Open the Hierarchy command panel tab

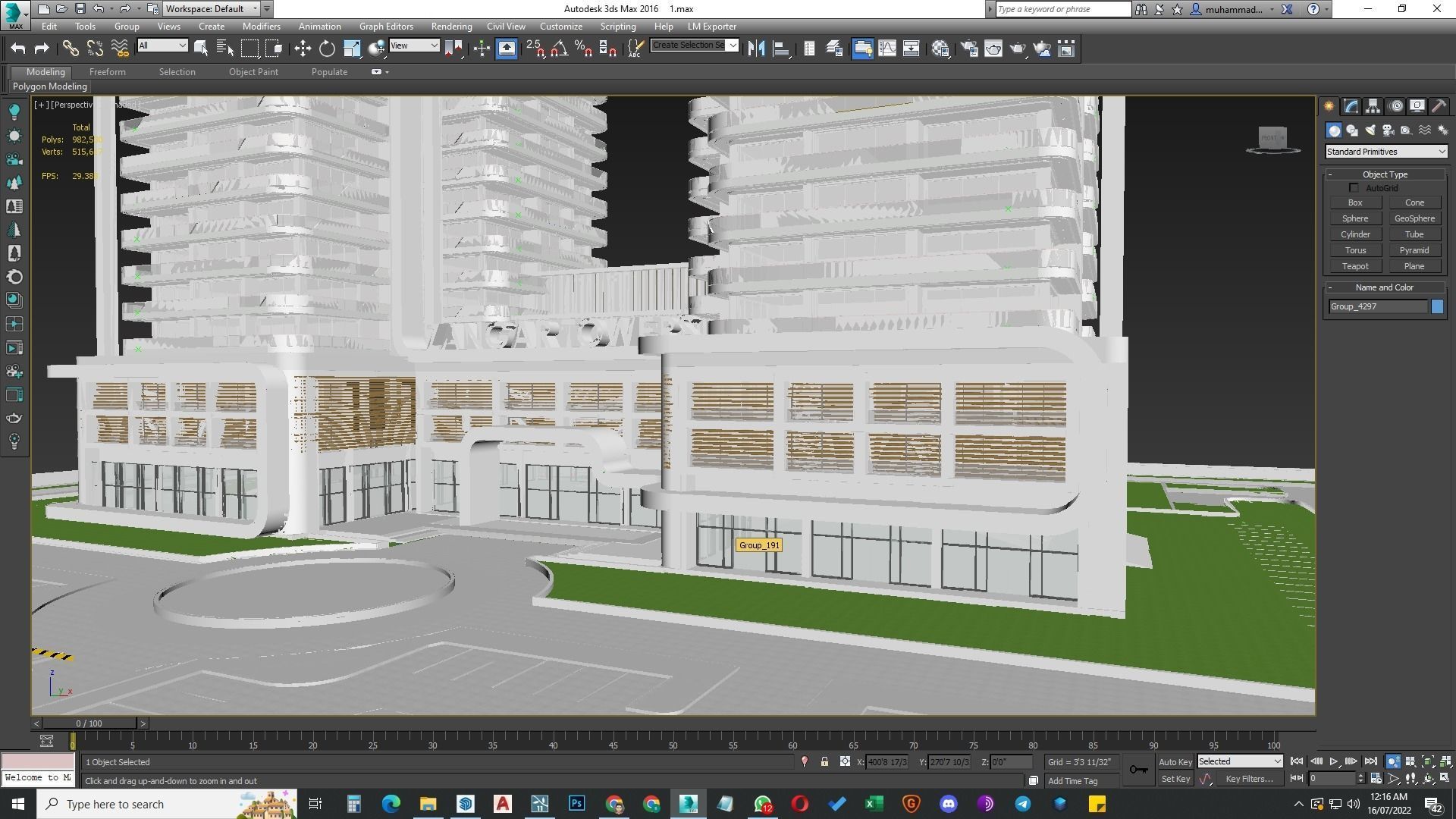coord(1373,106)
